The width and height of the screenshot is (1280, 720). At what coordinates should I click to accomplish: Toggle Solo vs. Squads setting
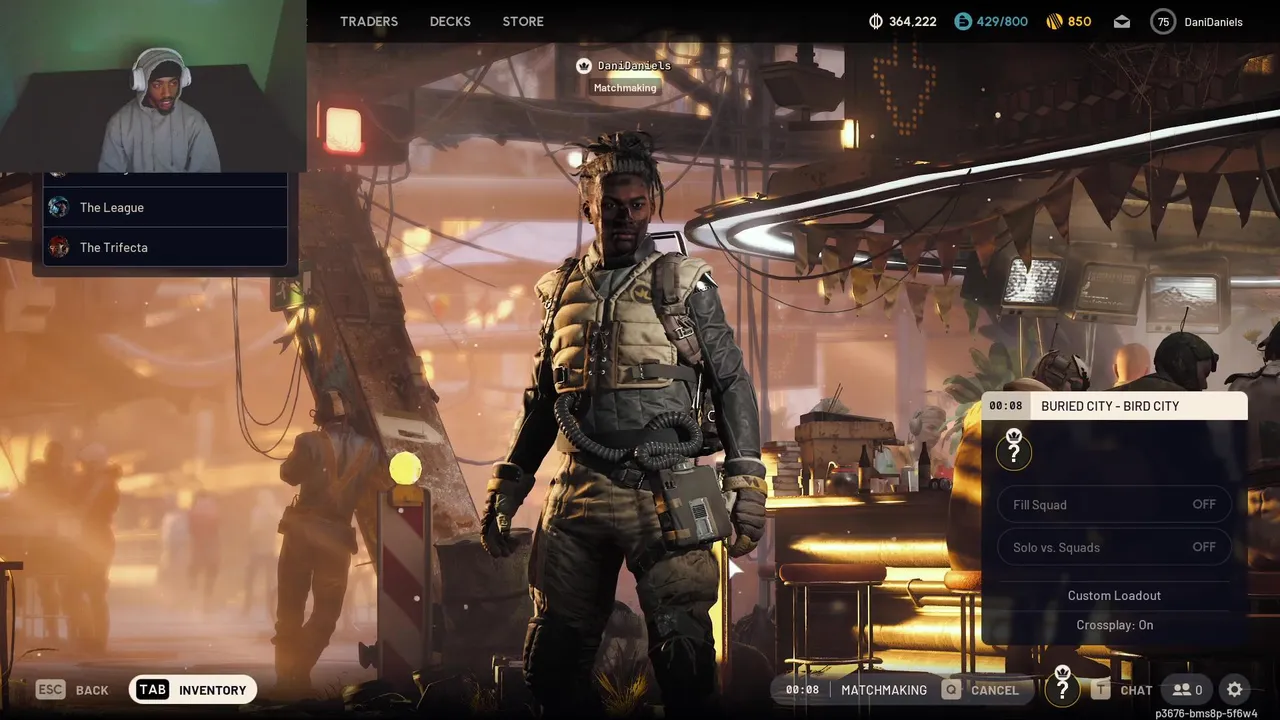(1114, 547)
